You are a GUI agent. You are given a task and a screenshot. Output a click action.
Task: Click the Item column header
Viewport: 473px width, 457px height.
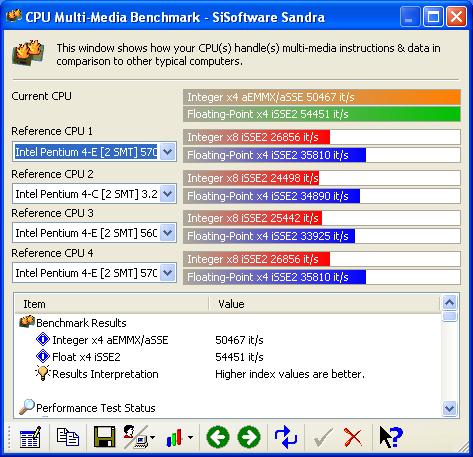point(112,304)
